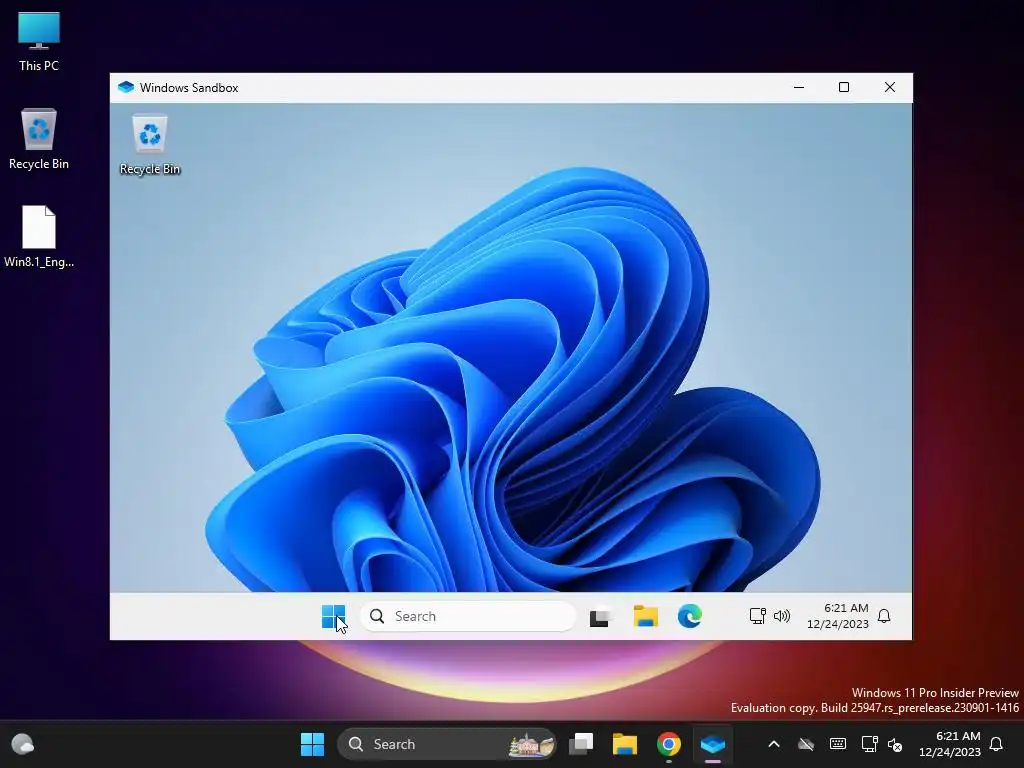This screenshot has width=1024, height=768.
Task: Launch File Explorer in the sandbox taskbar
Action: click(x=645, y=616)
